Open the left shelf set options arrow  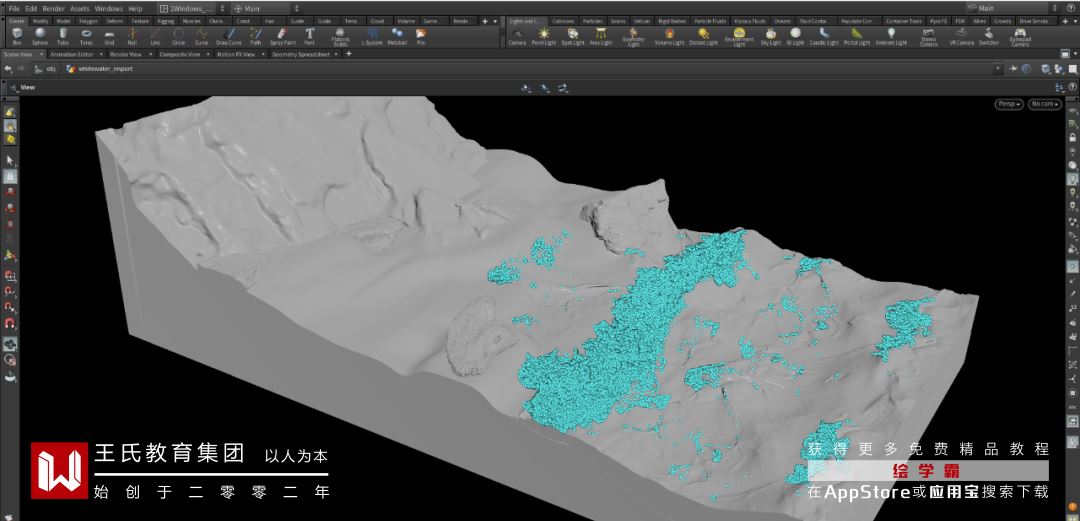coord(495,21)
